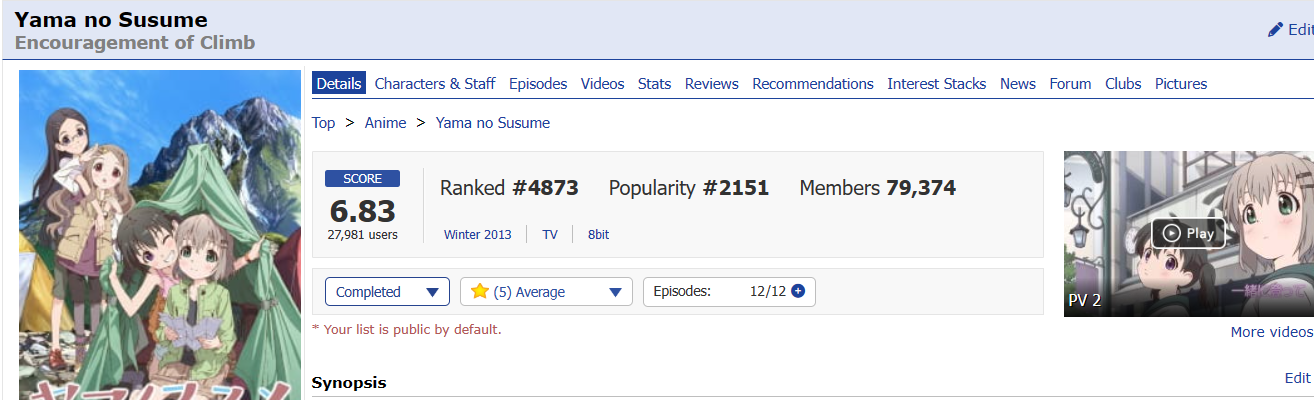The image size is (1314, 400).
Task: Click the Encouragement of Climb subtitle
Action: pos(135,42)
